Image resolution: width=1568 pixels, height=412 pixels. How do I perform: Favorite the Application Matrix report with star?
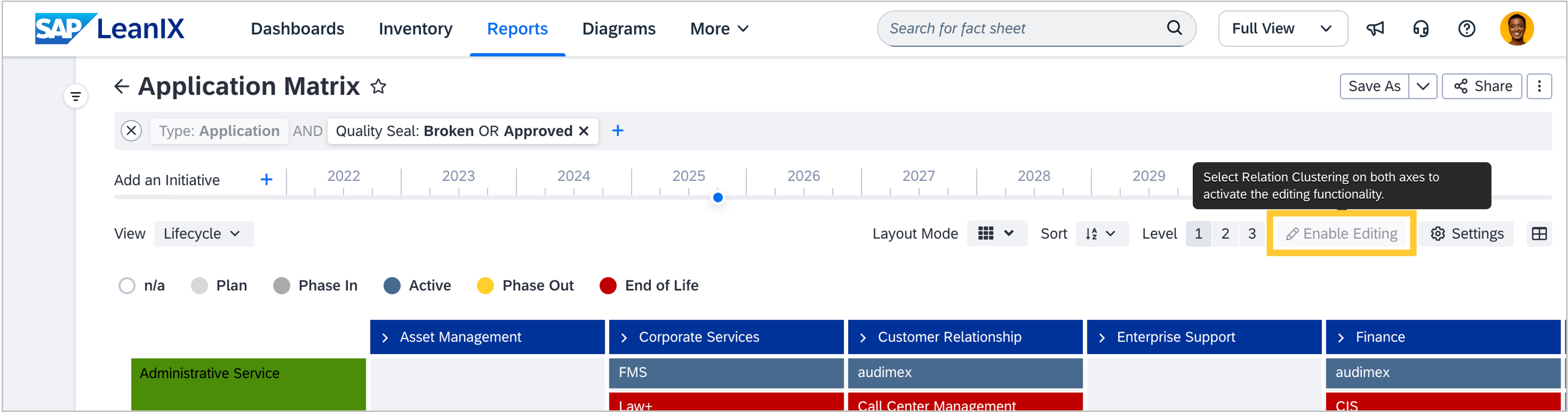coord(378,87)
